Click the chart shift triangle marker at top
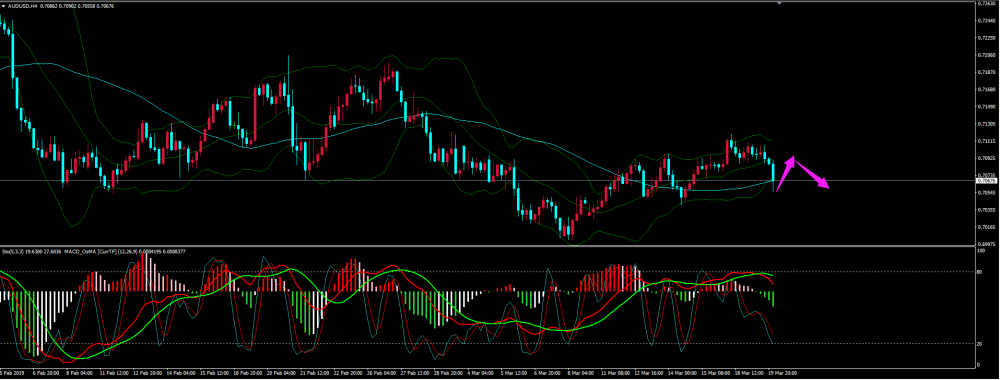1000x380 pixels. pyautogui.click(x=779, y=3)
